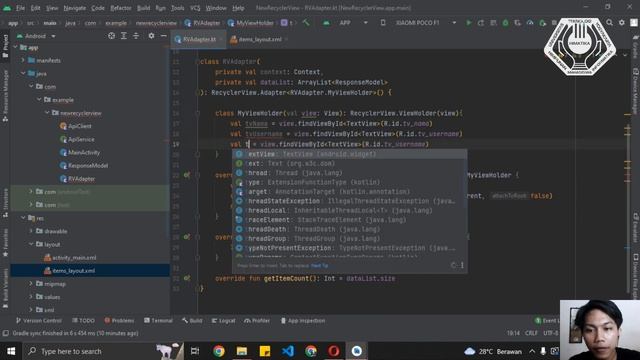Click MyViewHolder breadcrumb in navigation bar
Viewport: 640px width, 360px height.
[251, 23]
